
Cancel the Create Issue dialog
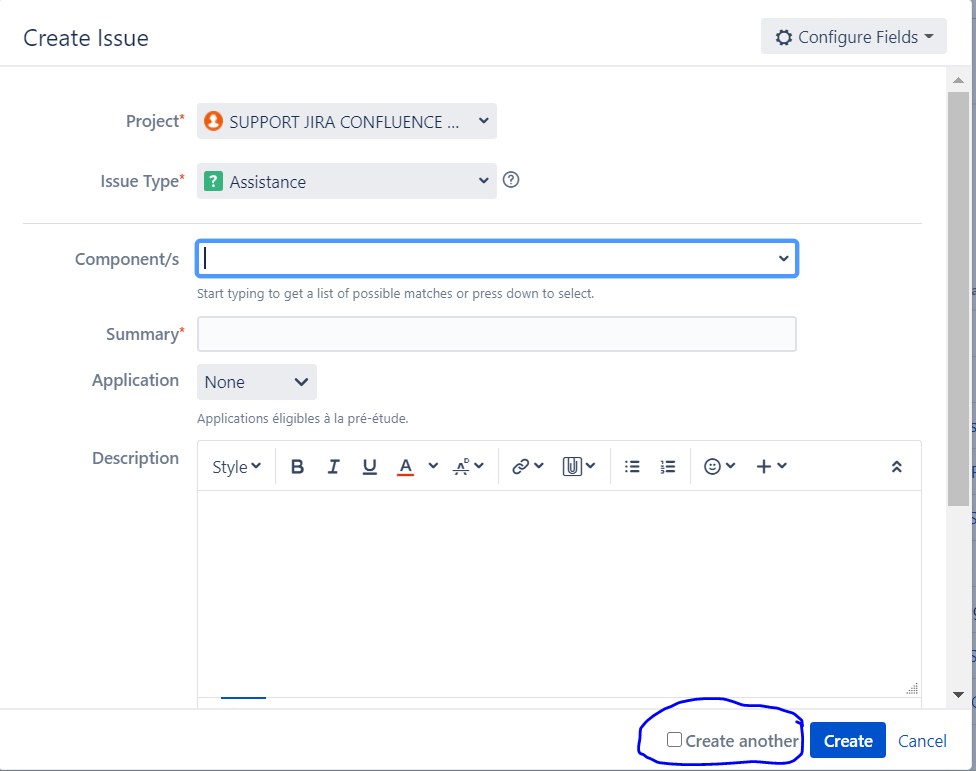click(x=922, y=741)
